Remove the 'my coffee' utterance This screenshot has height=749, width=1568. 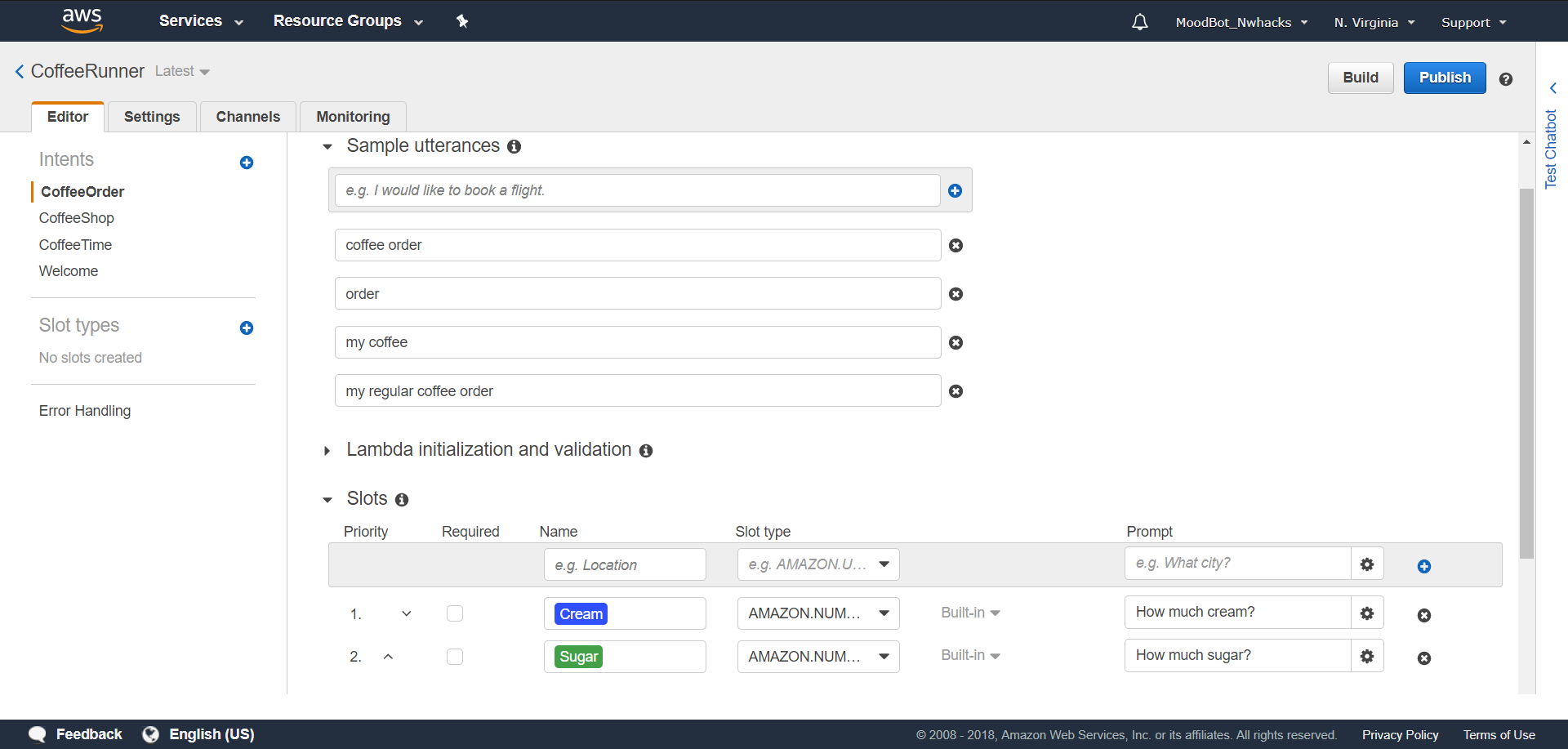[x=955, y=342]
